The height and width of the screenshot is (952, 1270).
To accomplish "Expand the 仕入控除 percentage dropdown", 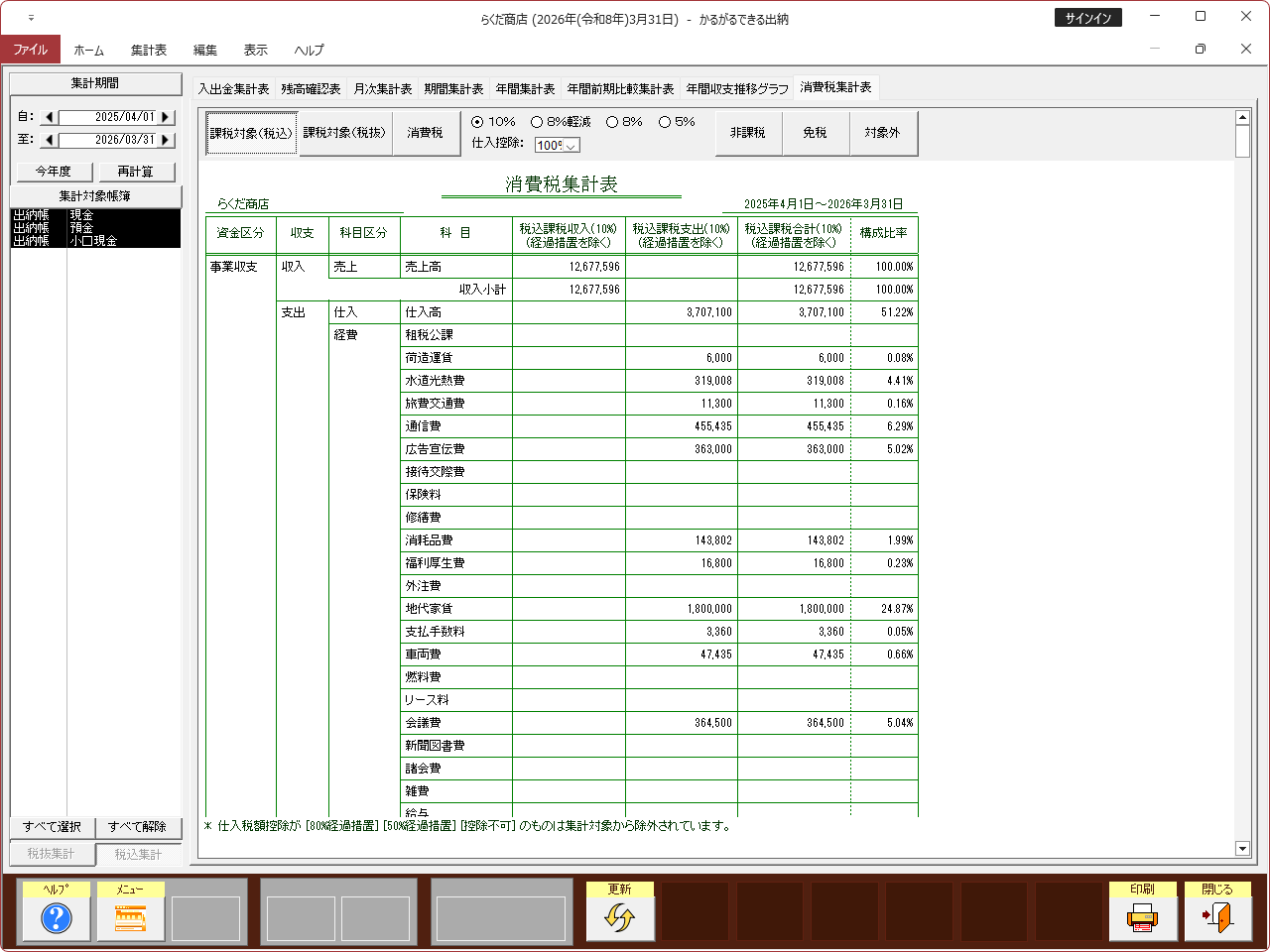I will 571,146.
